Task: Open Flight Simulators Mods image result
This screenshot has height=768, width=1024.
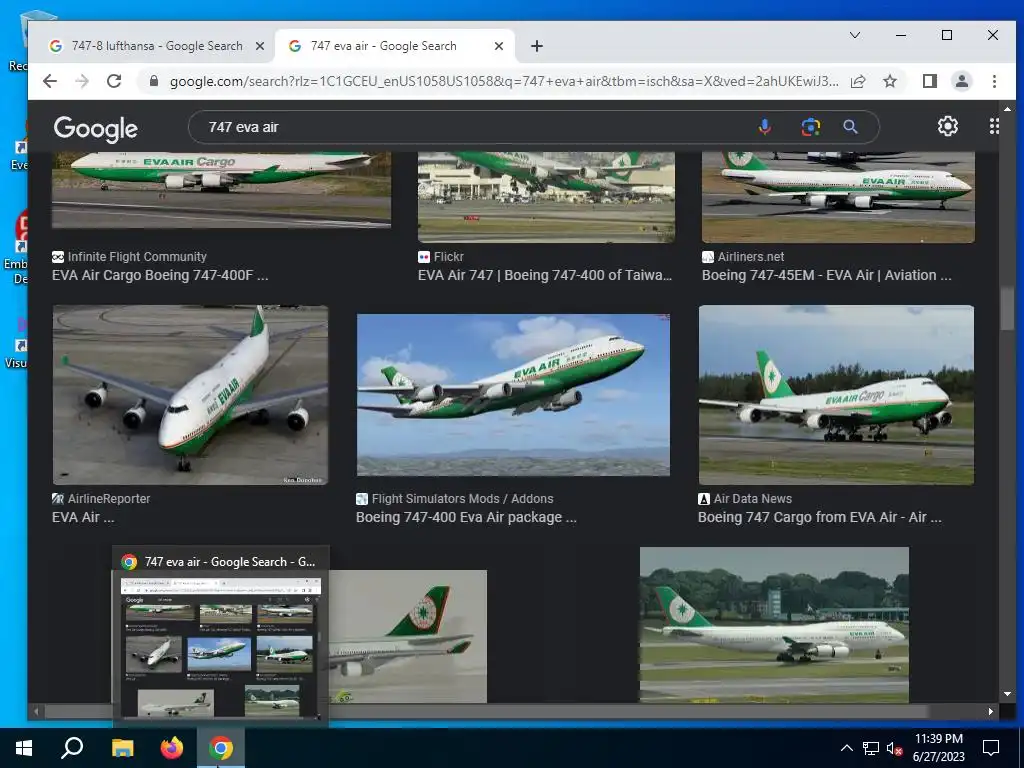Action: tap(513, 394)
